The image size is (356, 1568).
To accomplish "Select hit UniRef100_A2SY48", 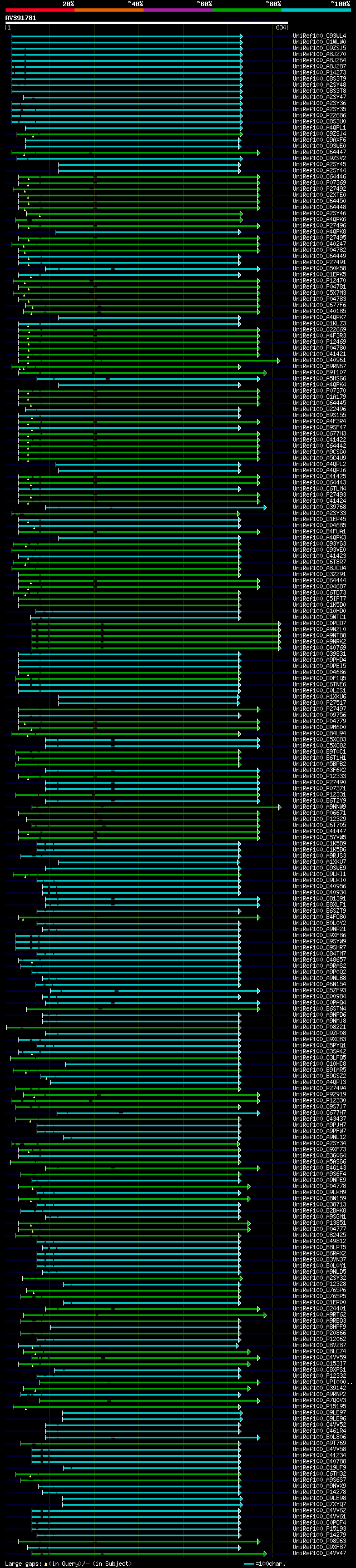I will click(319, 85).
